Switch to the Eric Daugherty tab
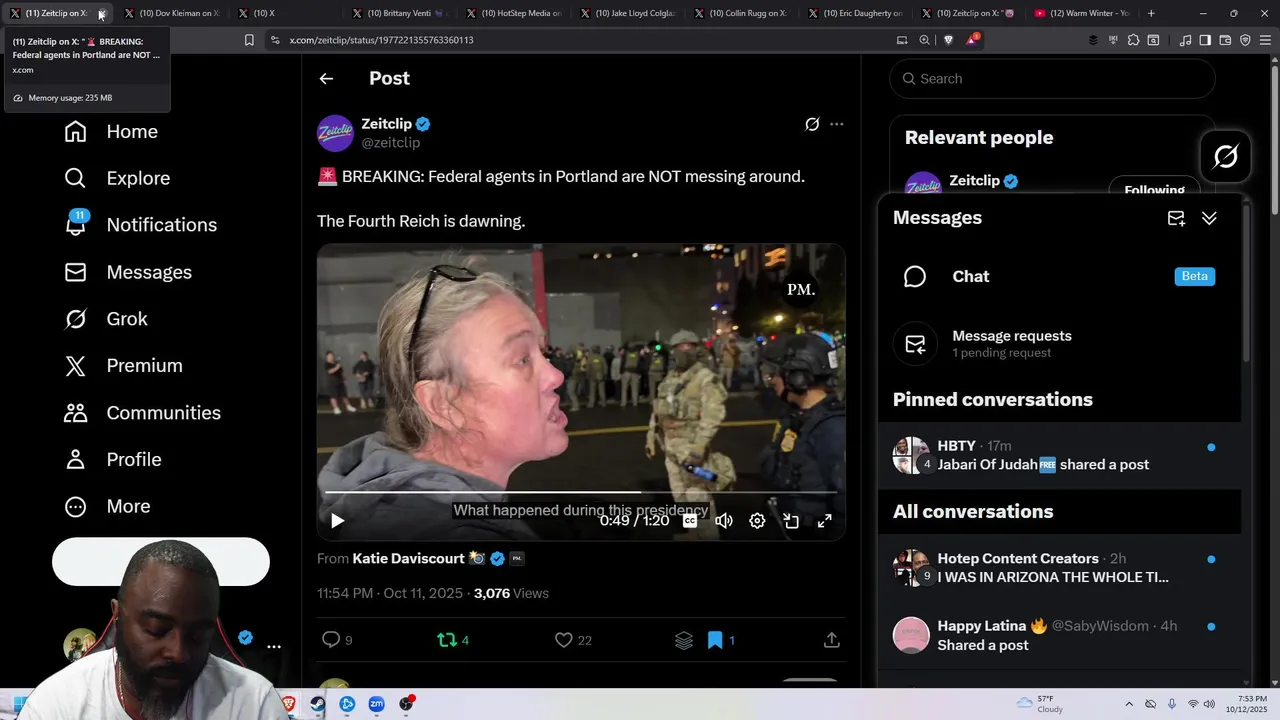This screenshot has height=720, width=1280. pyautogui.click(x=857, y=13)
